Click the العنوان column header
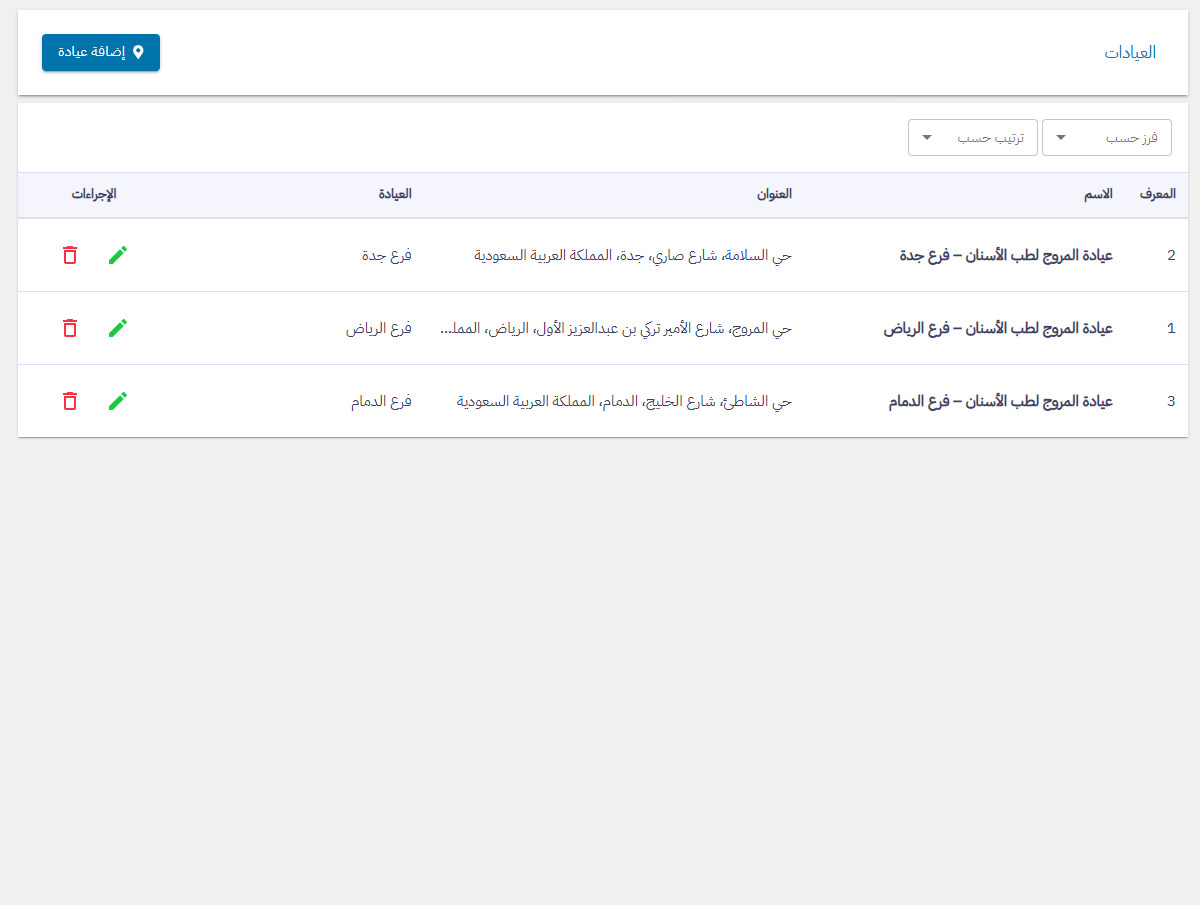Image resolution: width=1200 pixels, height=905 pixels. 774,194
